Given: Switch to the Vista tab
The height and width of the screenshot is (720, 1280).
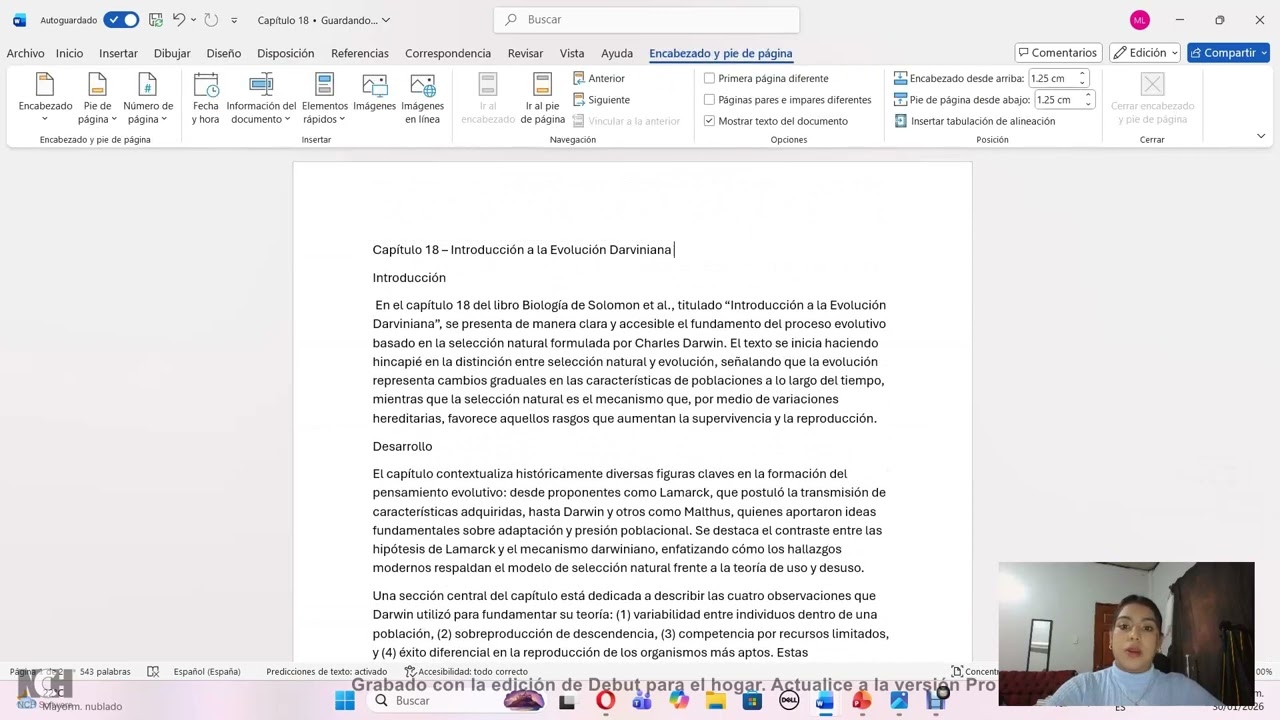Looking at the screenshot, I should point(572,54).
